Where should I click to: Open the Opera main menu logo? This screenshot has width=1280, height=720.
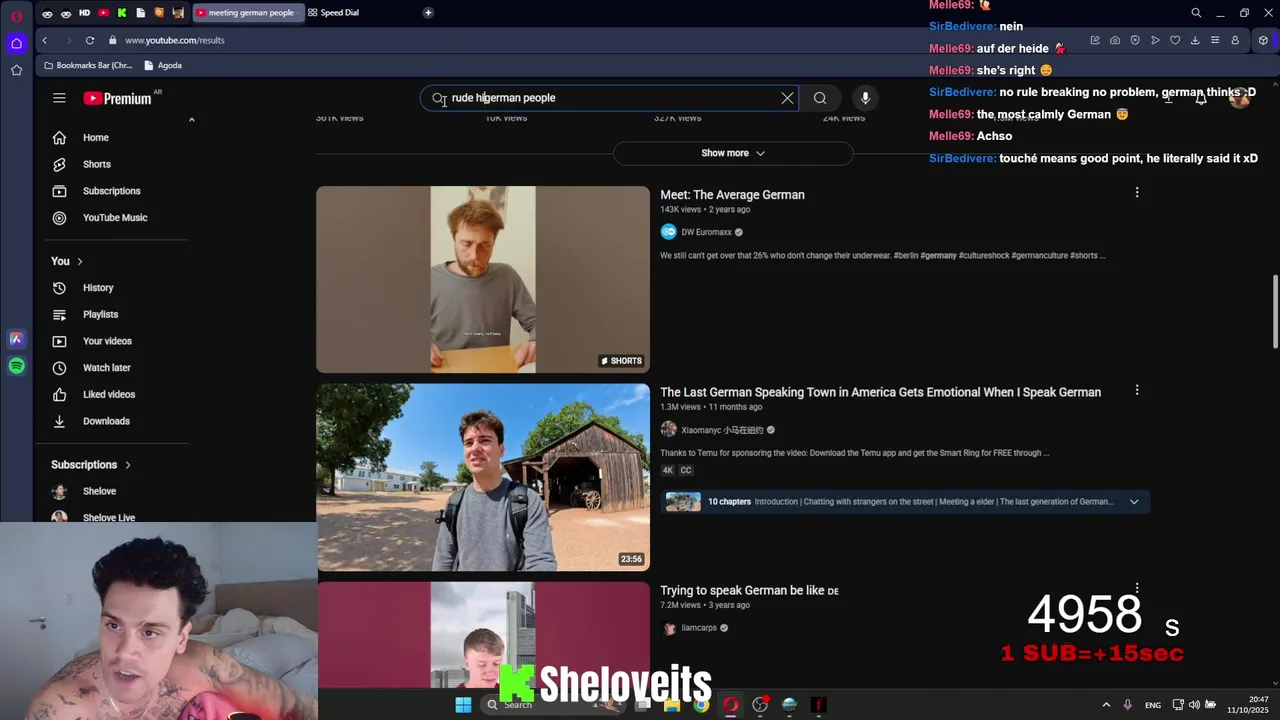tap(16, 16)
